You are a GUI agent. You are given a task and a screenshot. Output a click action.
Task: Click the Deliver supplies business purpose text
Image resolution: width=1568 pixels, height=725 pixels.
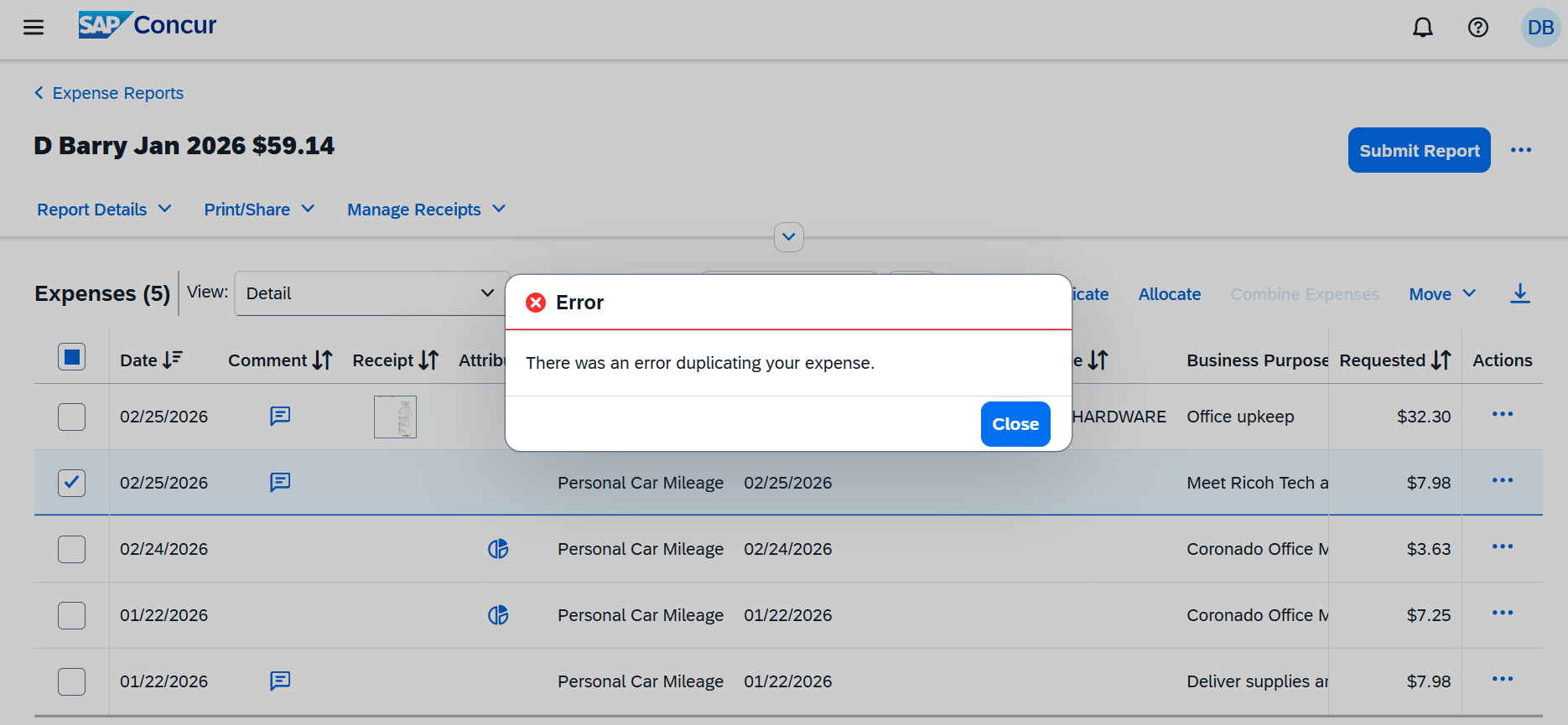pyautogui.click(x=1258, y=681)
